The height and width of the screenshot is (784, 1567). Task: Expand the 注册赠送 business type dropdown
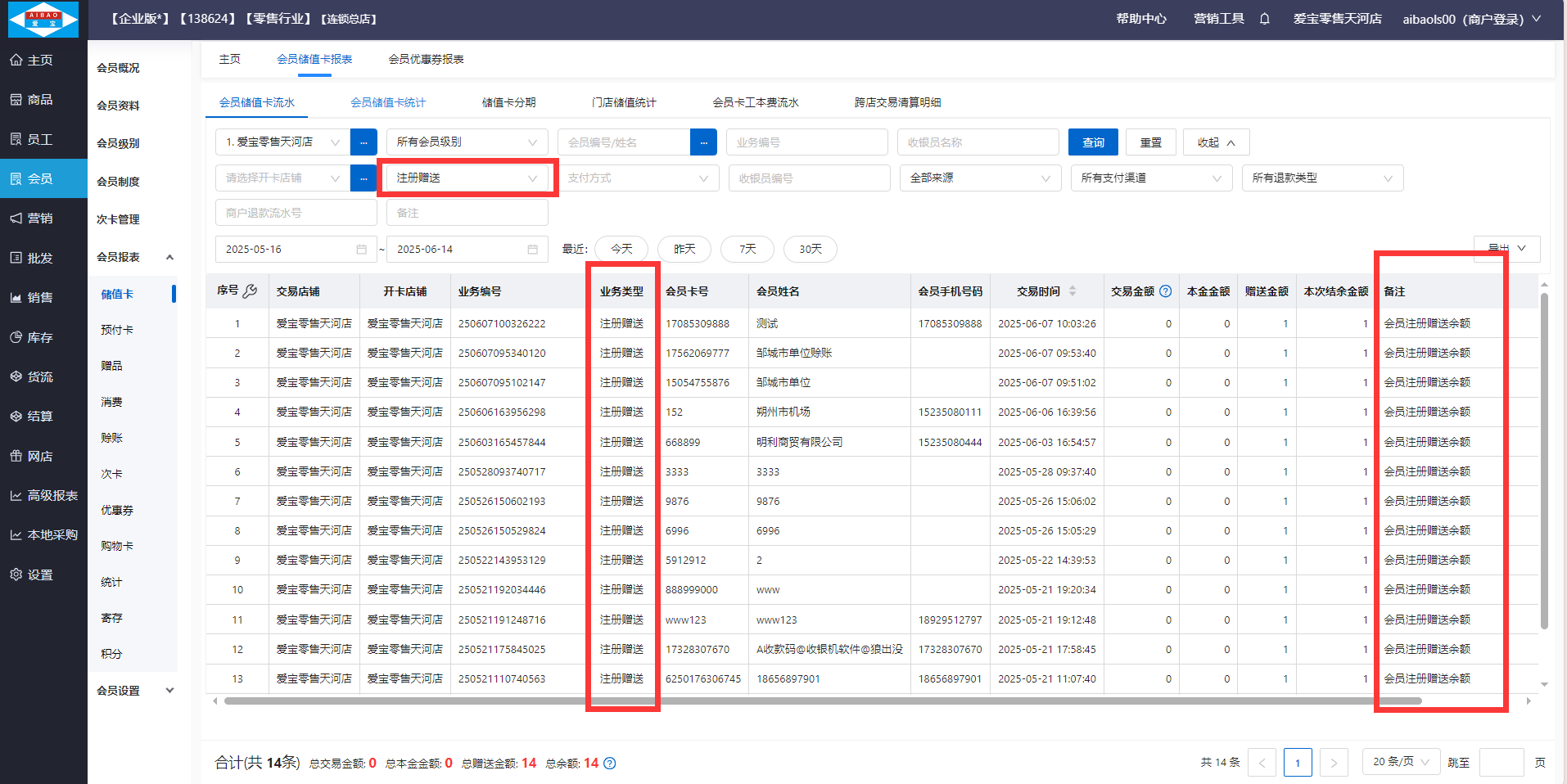467,178
